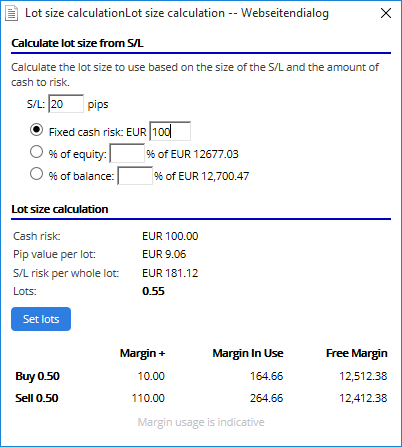The image size is (402, 447).
Task: Click the S/L pips input field
Action: point(66,104)
